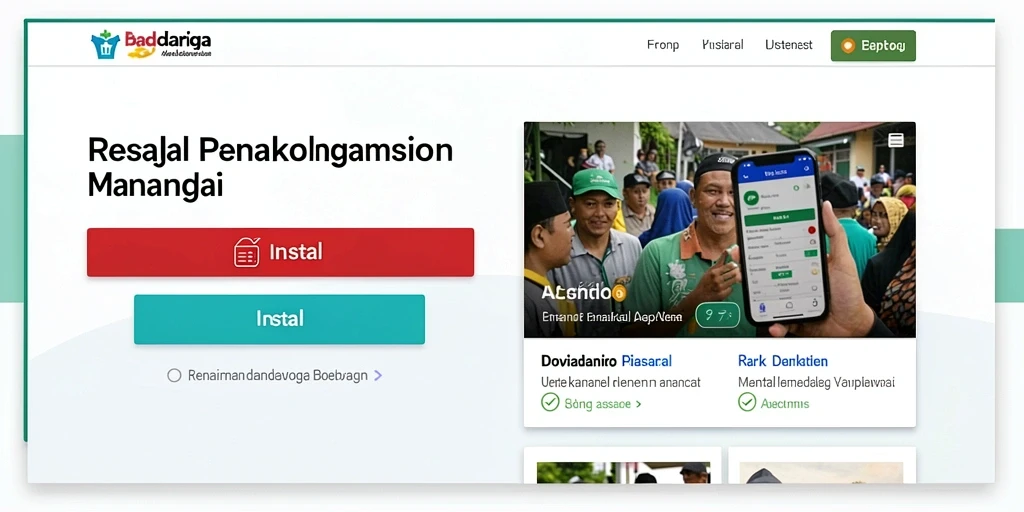Select the outlined 9 7 badge on photo
This screenshot has height=512, width=1024.
pos(718,315)
